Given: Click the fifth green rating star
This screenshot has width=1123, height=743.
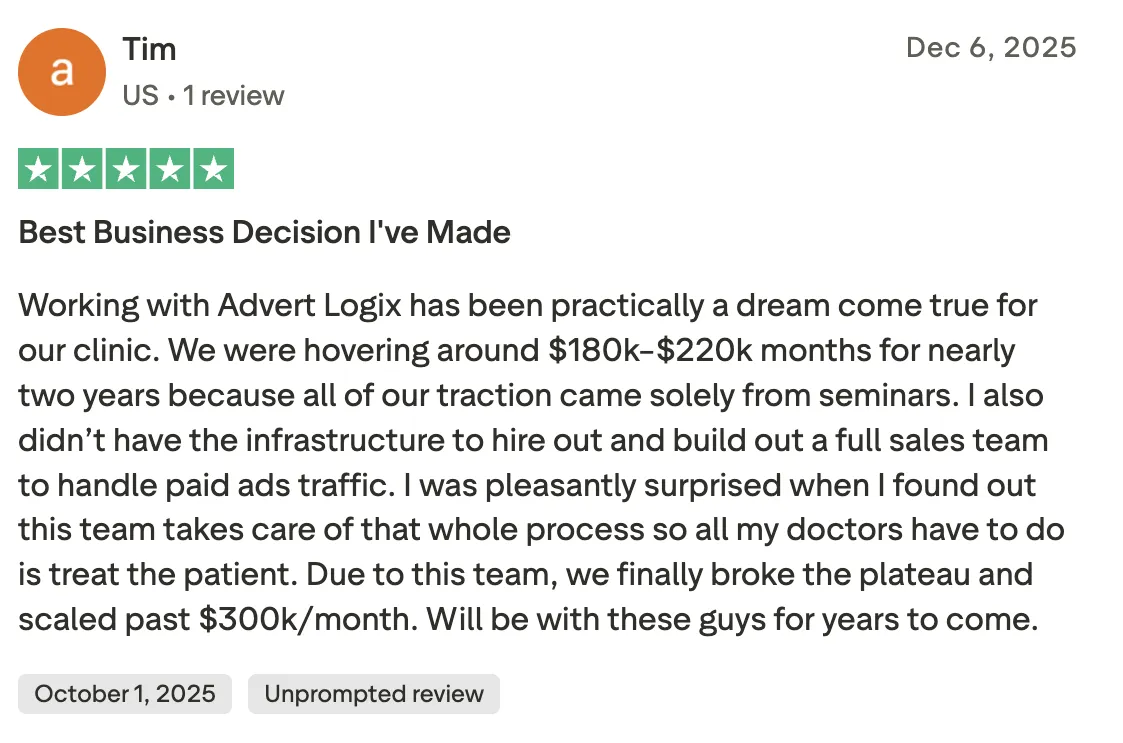Looking at the screenshot, I should click(x=213, y=168).
